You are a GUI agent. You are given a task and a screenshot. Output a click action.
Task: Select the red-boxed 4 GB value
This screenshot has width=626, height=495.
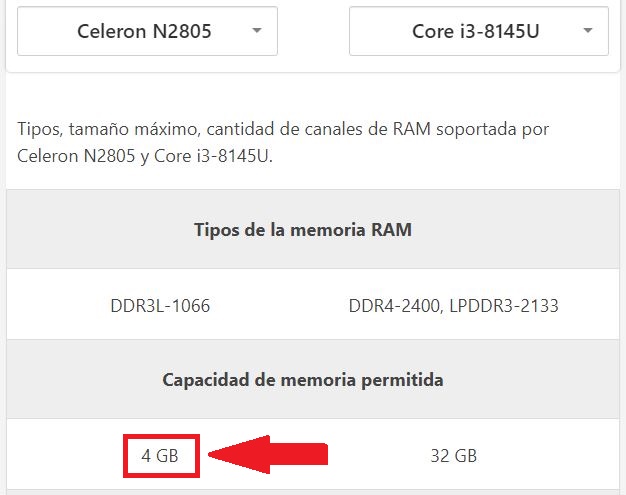[x=161, y=455]
